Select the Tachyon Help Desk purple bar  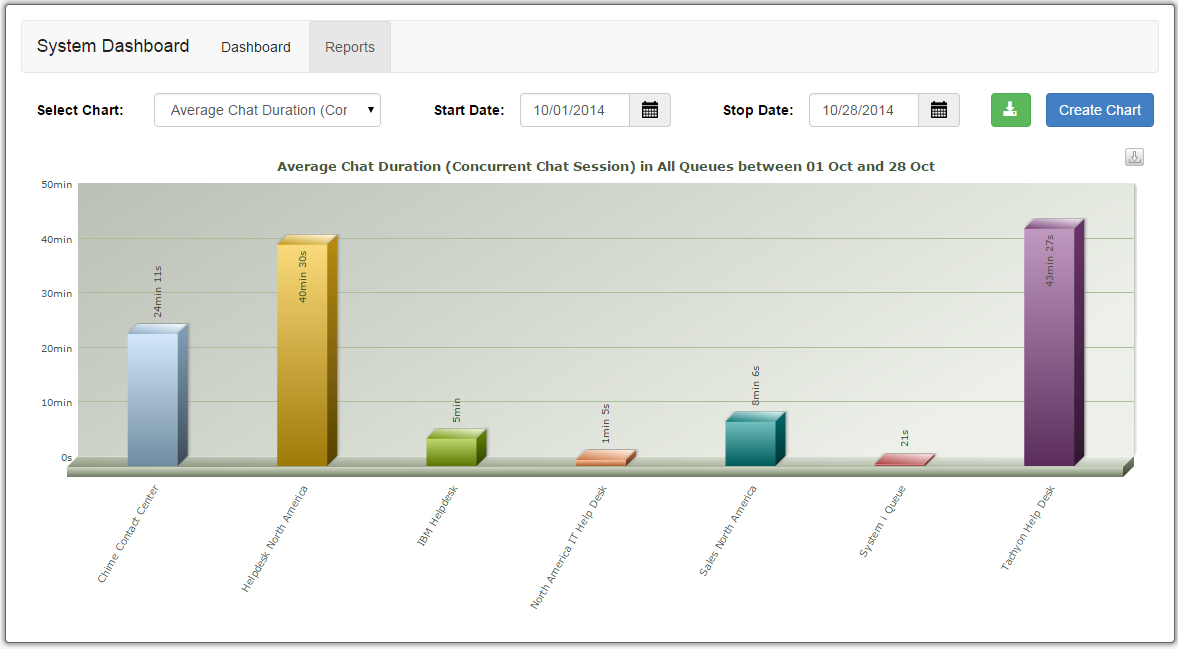[1053, 343]
